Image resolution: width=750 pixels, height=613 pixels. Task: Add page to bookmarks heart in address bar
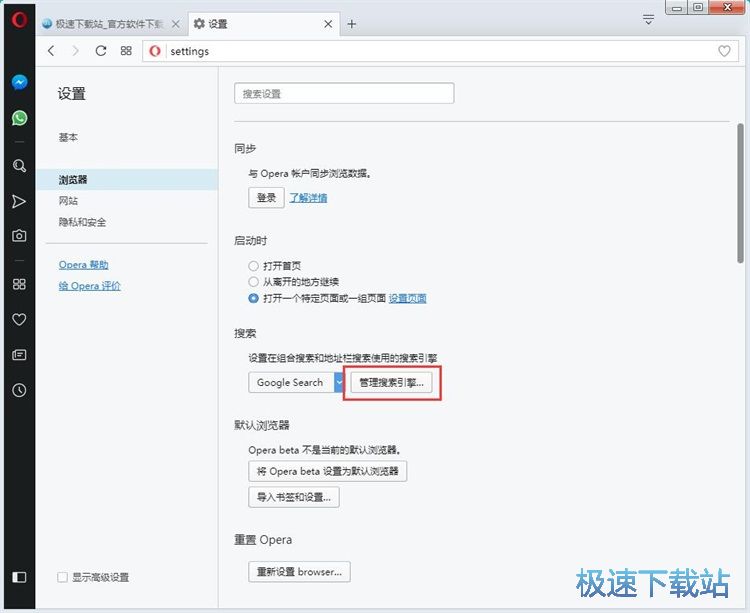(x=724, y=51)
